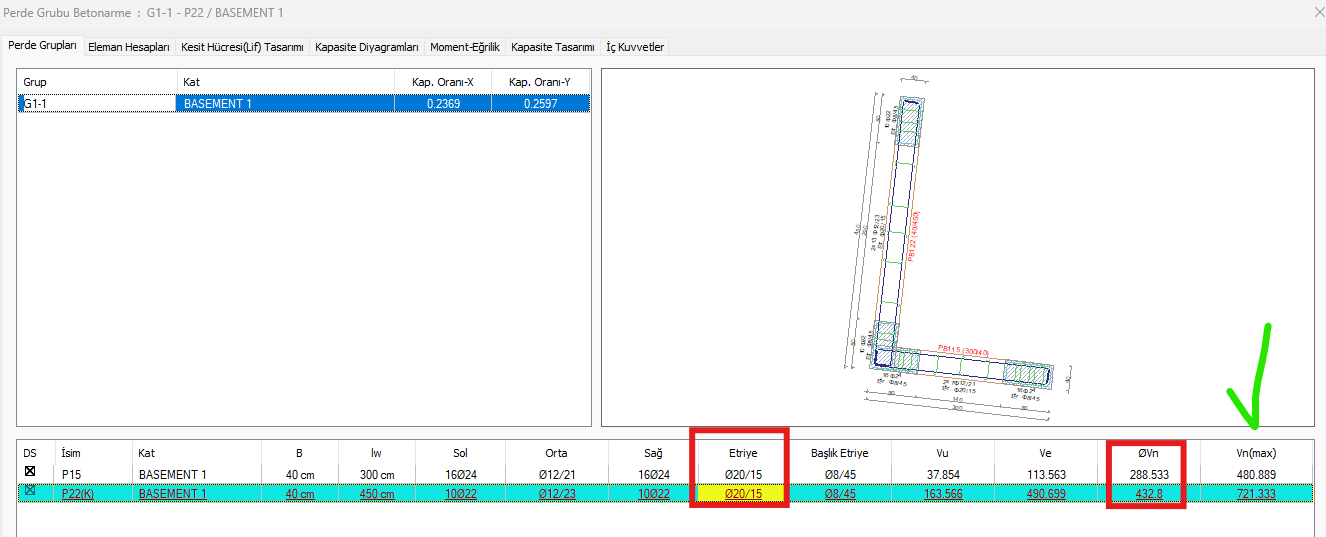The height and width of the screenshot is (537, 1326).
Task: Click the Kap. Oranı-X column header
Action: 443,82
